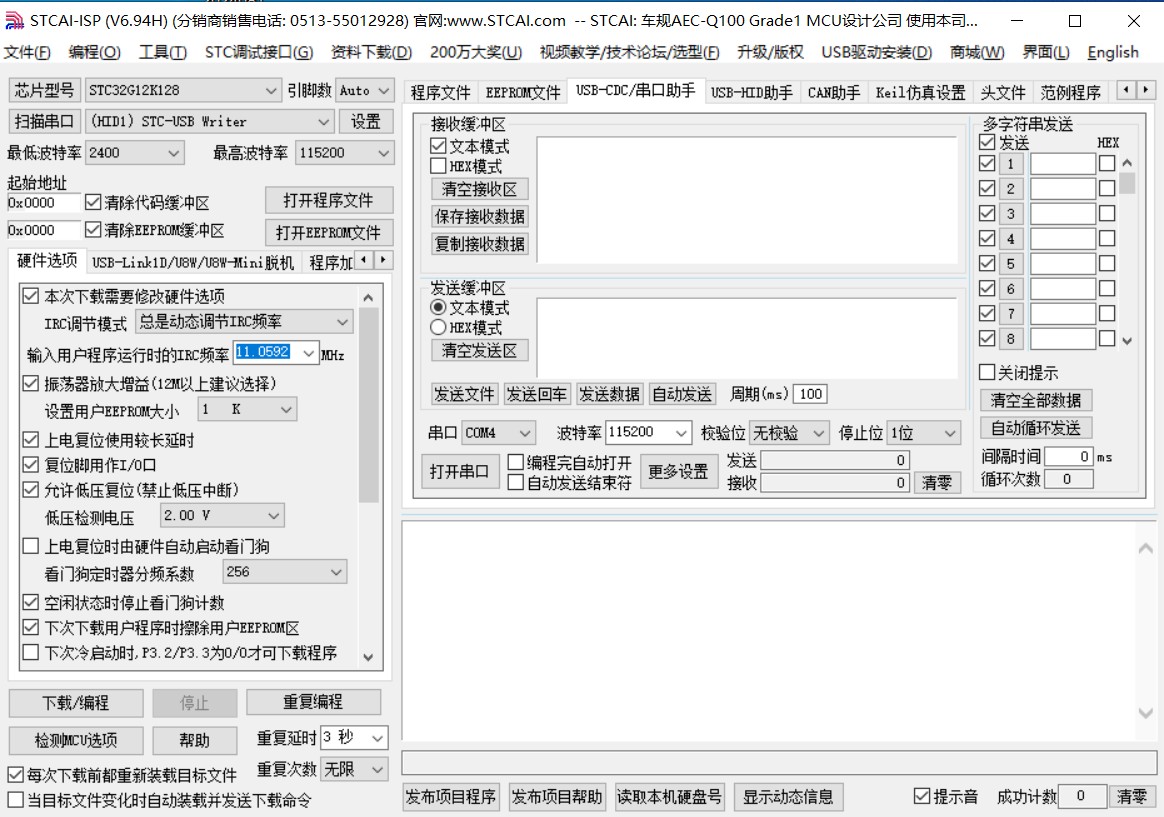This screenshot has width=1164, height=817.
Task: Open Keil仿真设置 tab
Action: tap(921, 93)
